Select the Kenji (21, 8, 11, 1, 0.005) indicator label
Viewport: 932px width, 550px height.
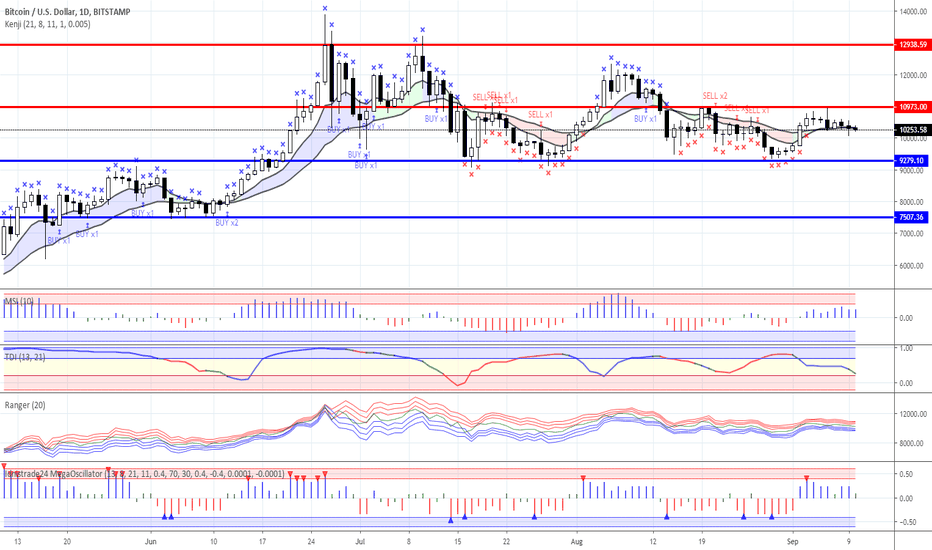[x=48, y=24]
